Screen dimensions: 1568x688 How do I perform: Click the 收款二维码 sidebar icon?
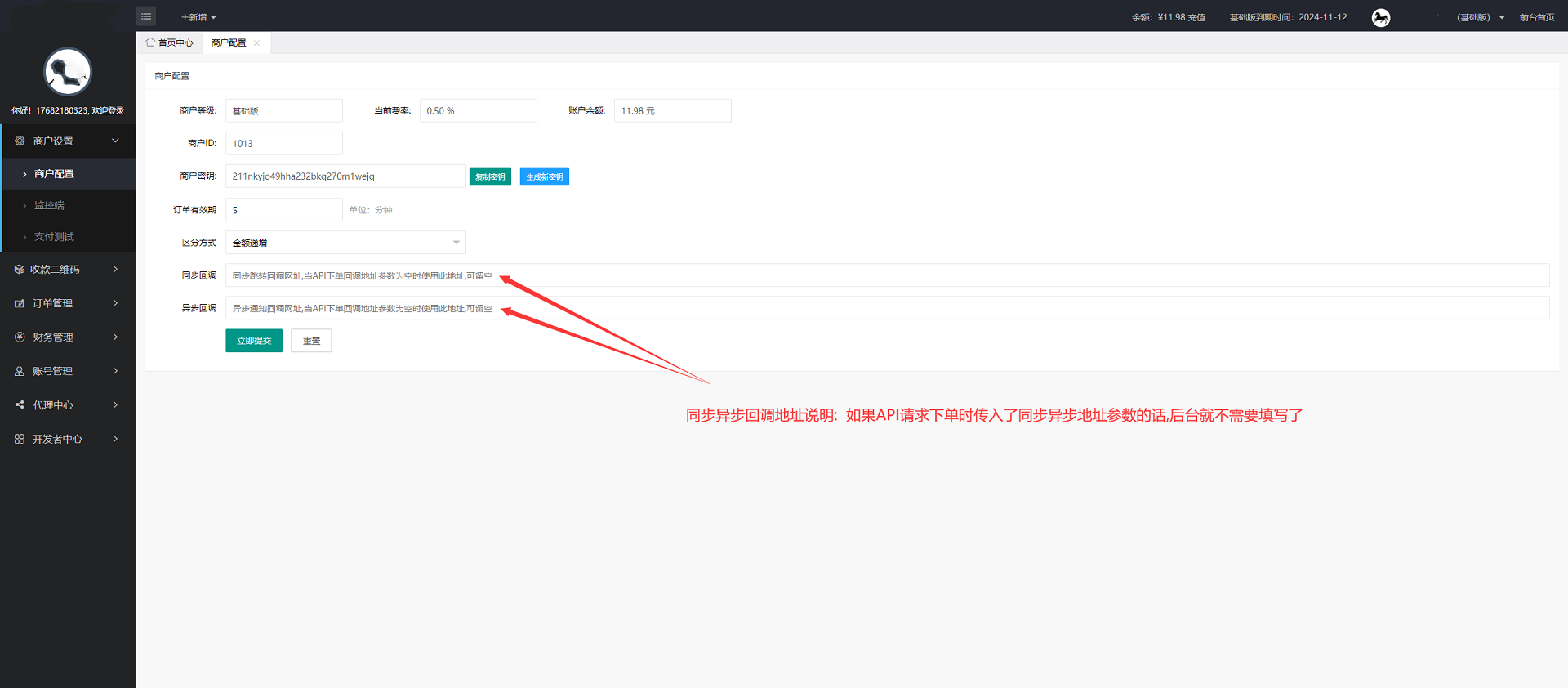click(x=20, y=270)
